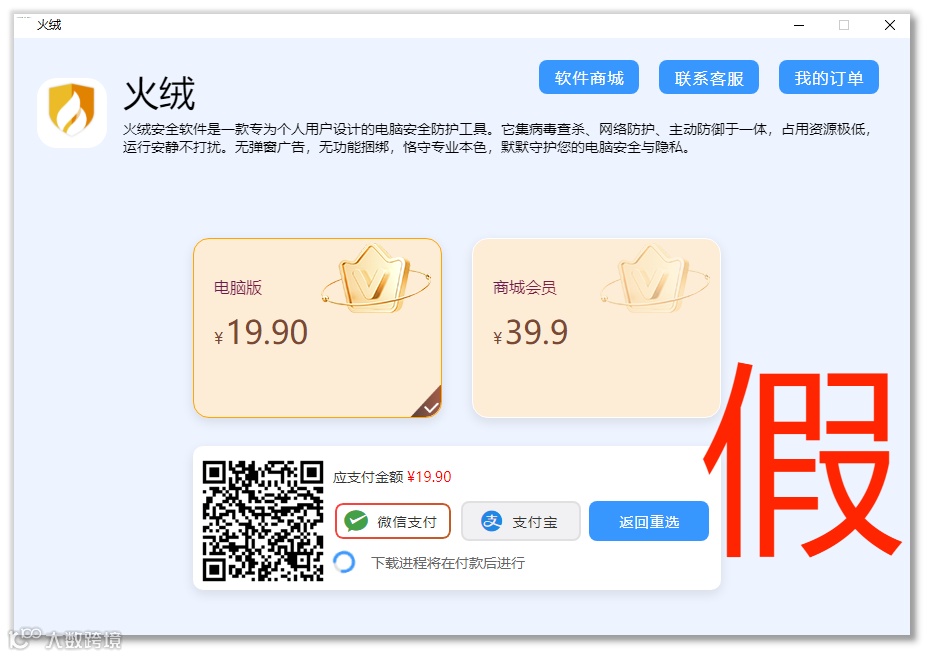This screenshot has height=657, width=933.
Task: Select the 商城会员 ¥39.9 plan card
Action: 596,328
